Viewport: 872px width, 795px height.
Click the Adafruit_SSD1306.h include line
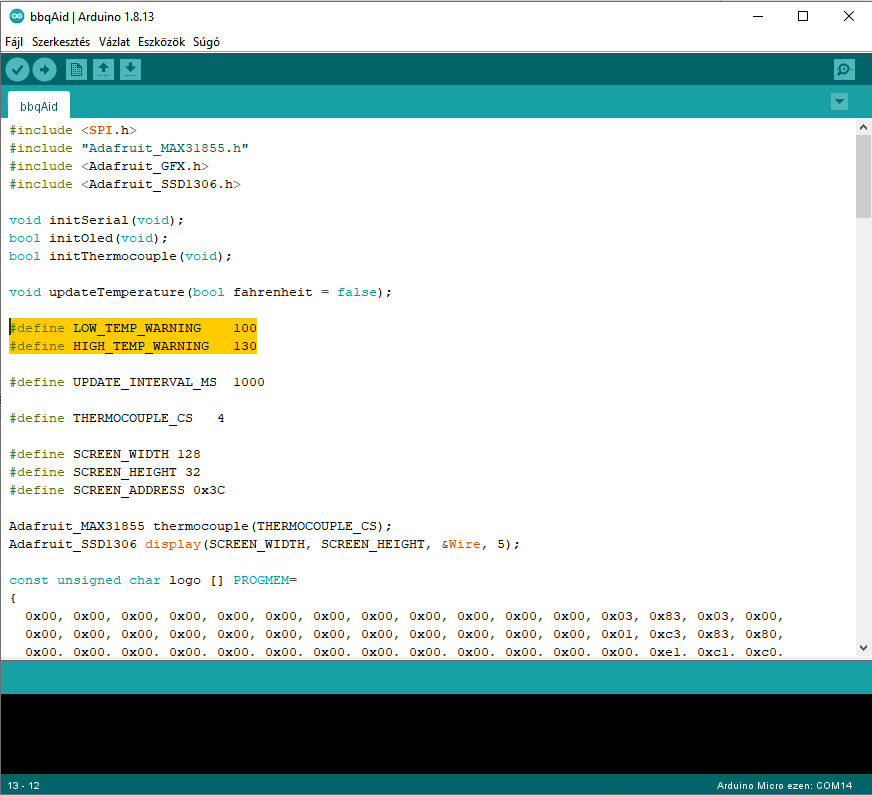[x=125, y=184]
